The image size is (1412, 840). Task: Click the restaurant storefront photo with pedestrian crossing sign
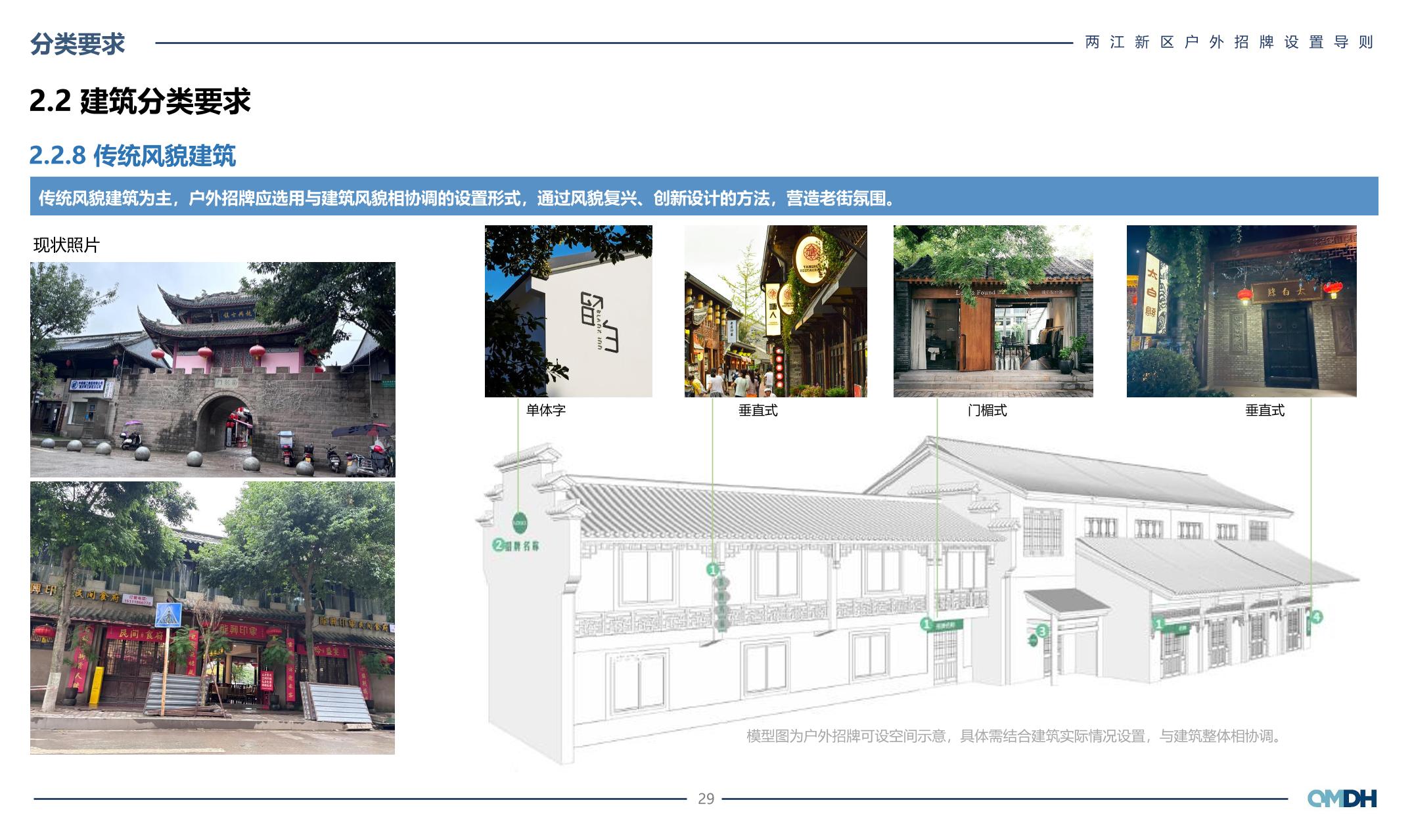click(212, 617)
